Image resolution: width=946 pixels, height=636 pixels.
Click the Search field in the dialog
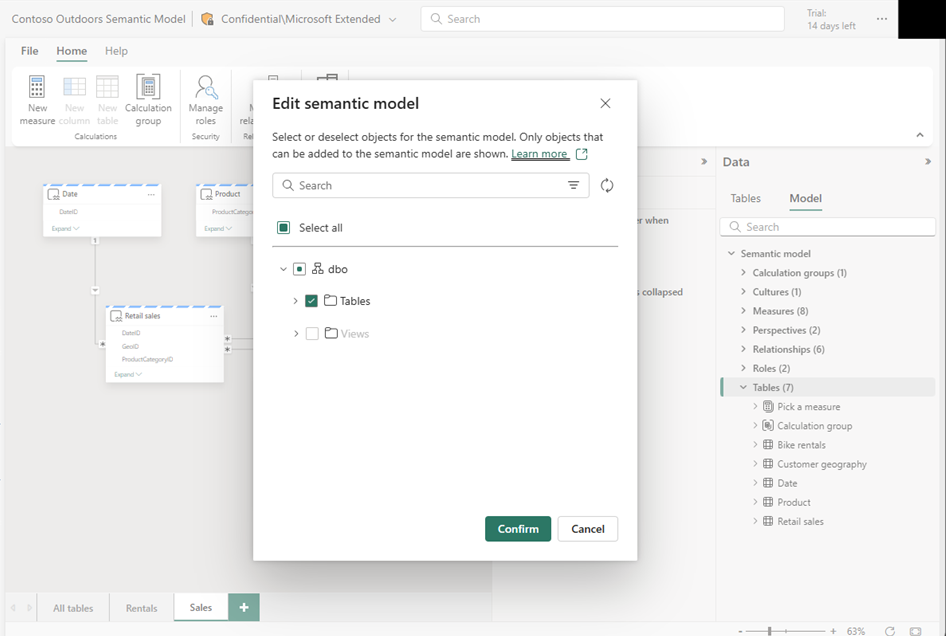(x=431, y=185)
